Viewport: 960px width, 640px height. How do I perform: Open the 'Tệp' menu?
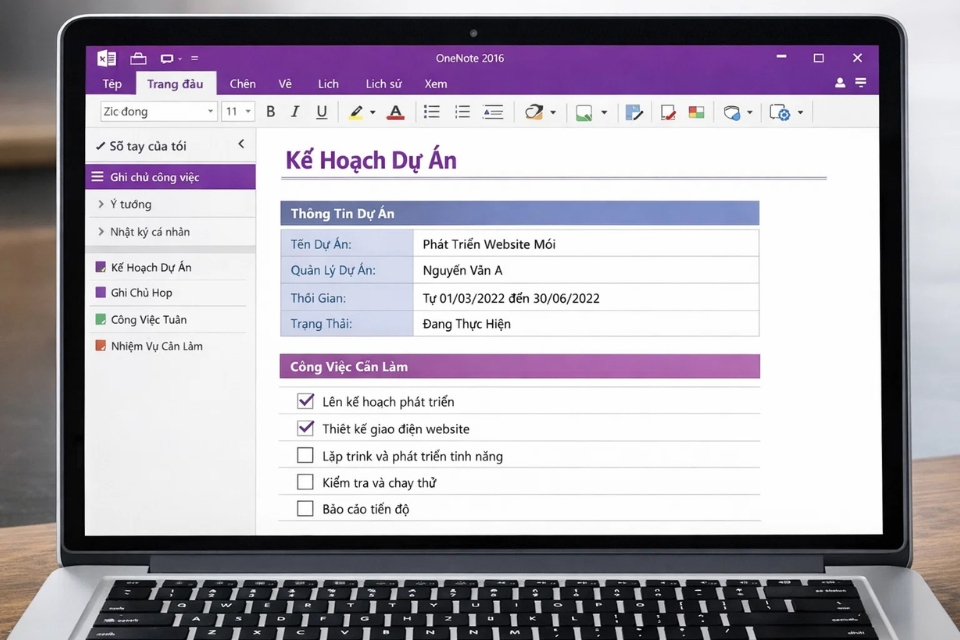(x=111, y=84)
